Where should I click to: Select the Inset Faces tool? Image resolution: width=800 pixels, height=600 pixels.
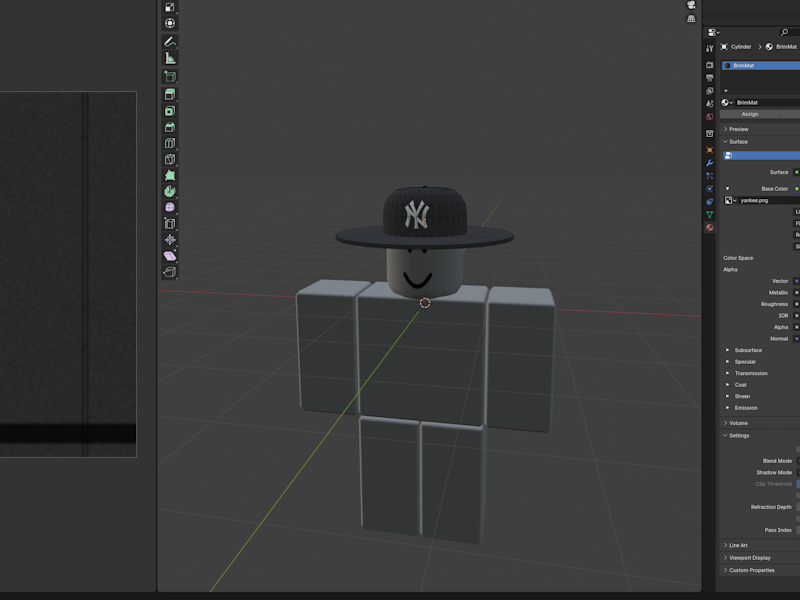[x=170, y=111]
